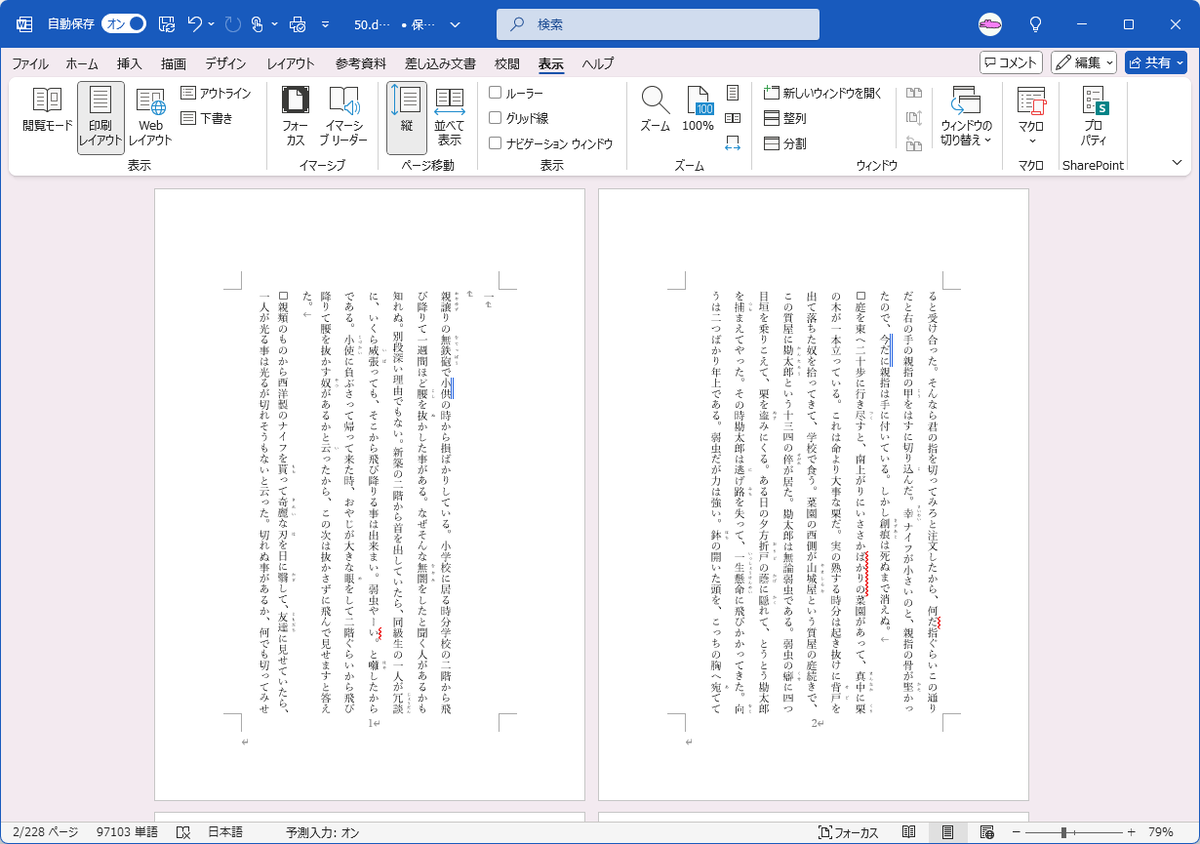Open the 校閲 ribbon tab
The height and width of the screenshot is (844, 1200).
506,63
